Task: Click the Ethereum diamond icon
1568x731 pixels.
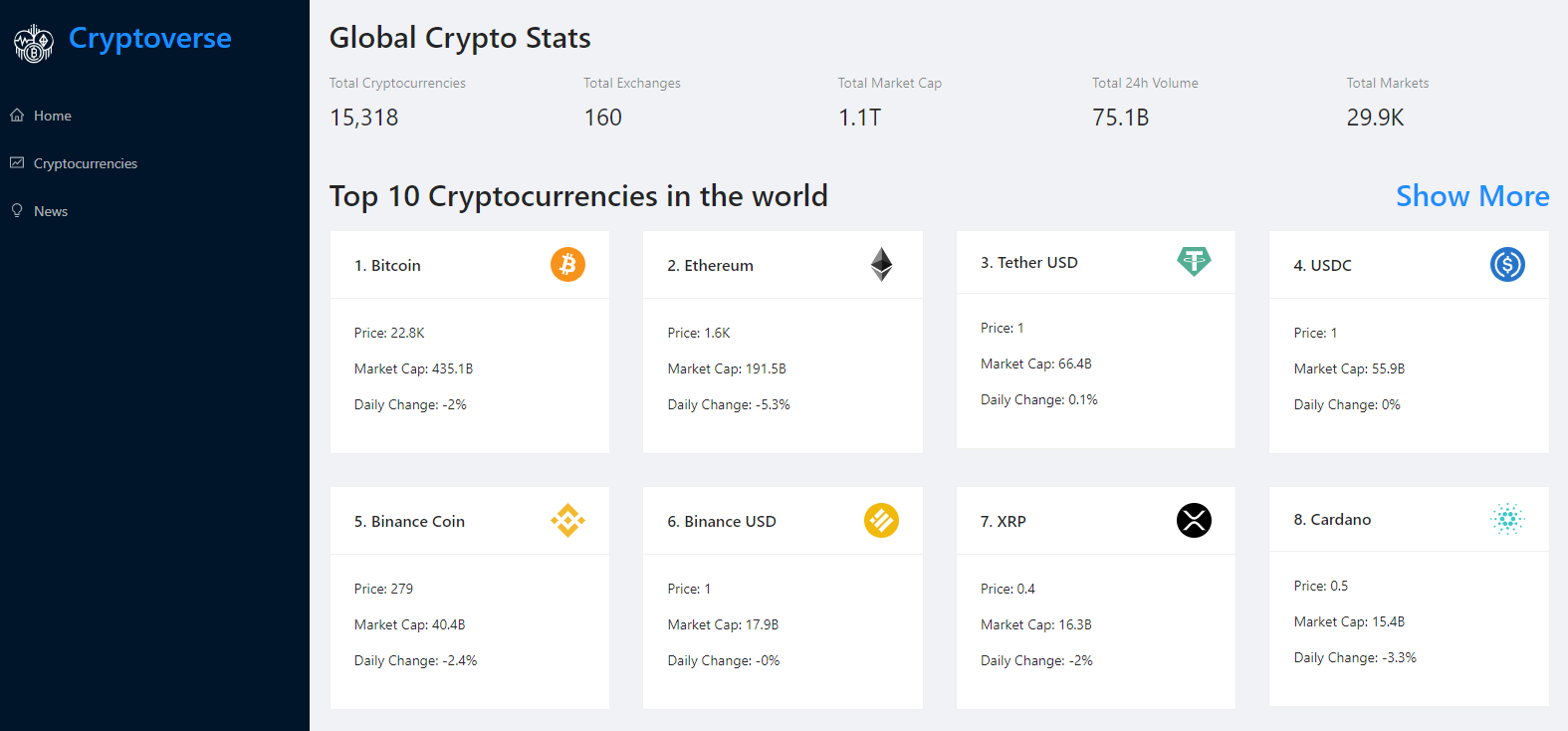Action: 881,265
